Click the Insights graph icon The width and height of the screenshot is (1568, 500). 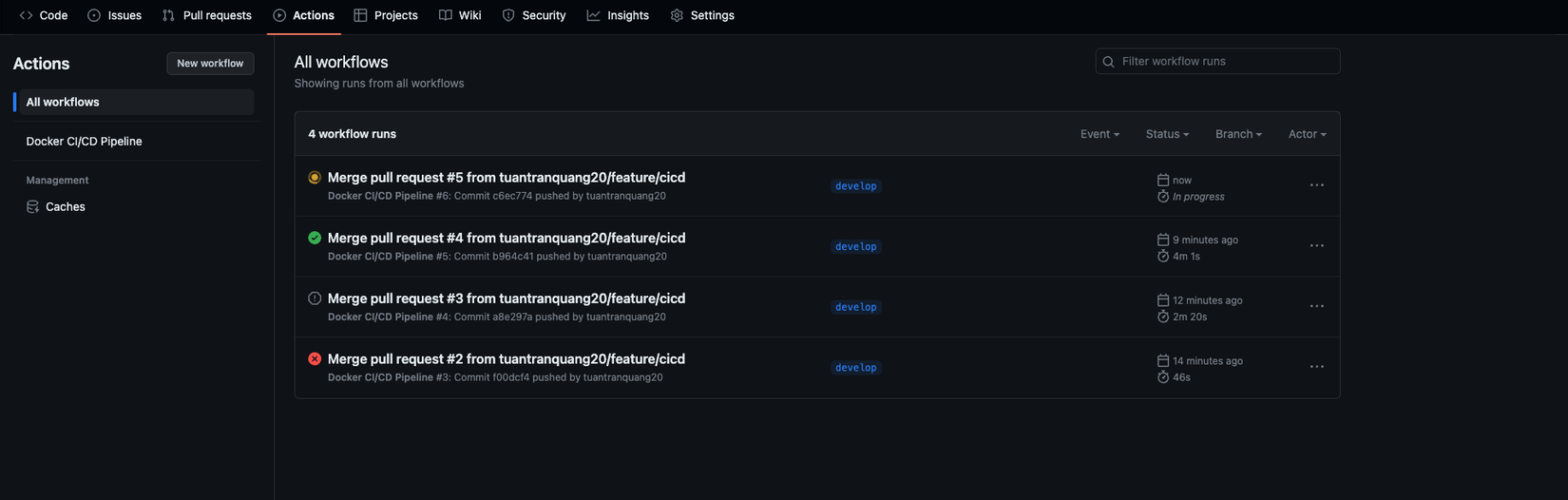pyautogui.click(x=593, y=15)
